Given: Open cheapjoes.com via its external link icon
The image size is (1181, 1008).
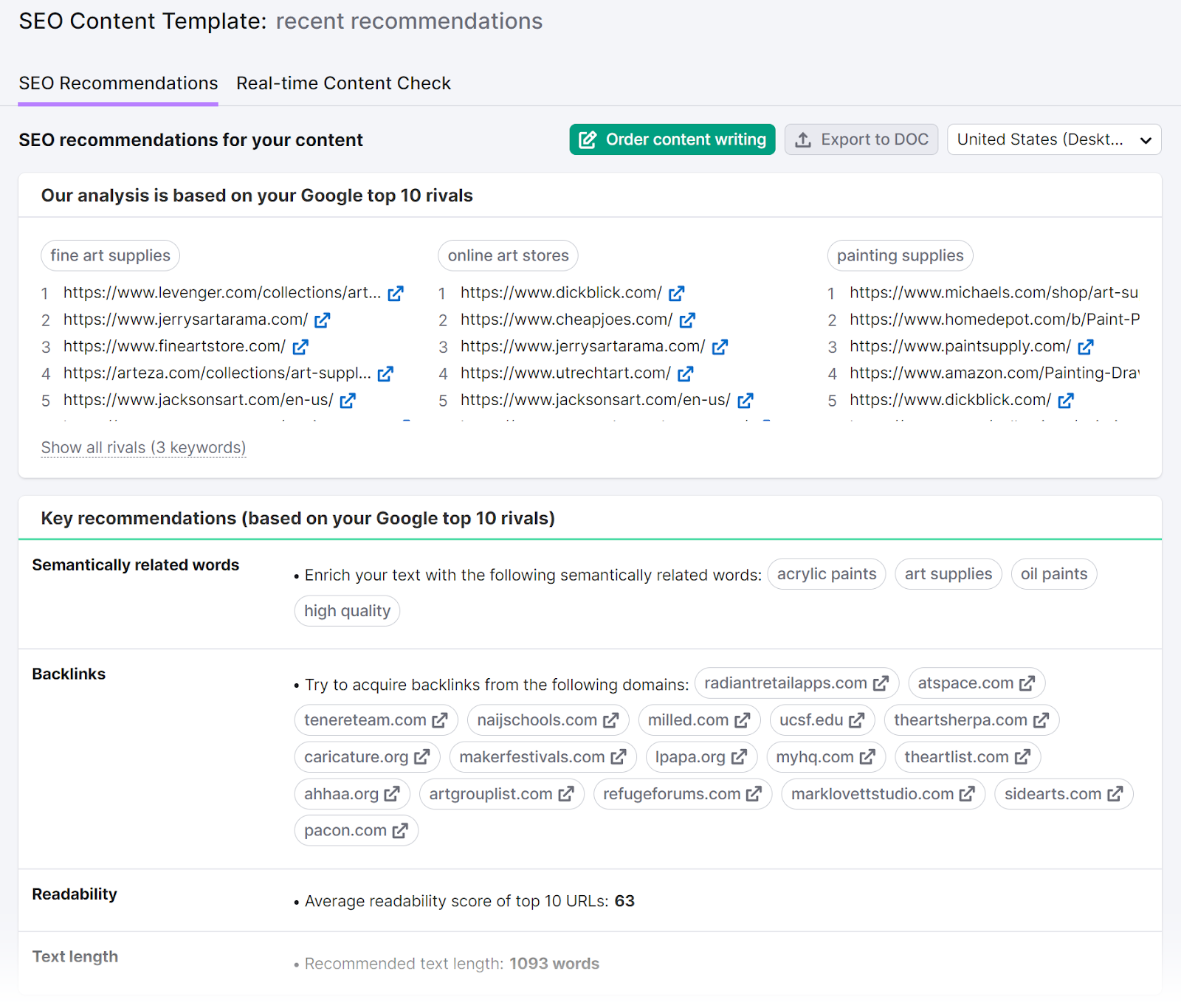Looking at the screenshot, I should point(687,320).
